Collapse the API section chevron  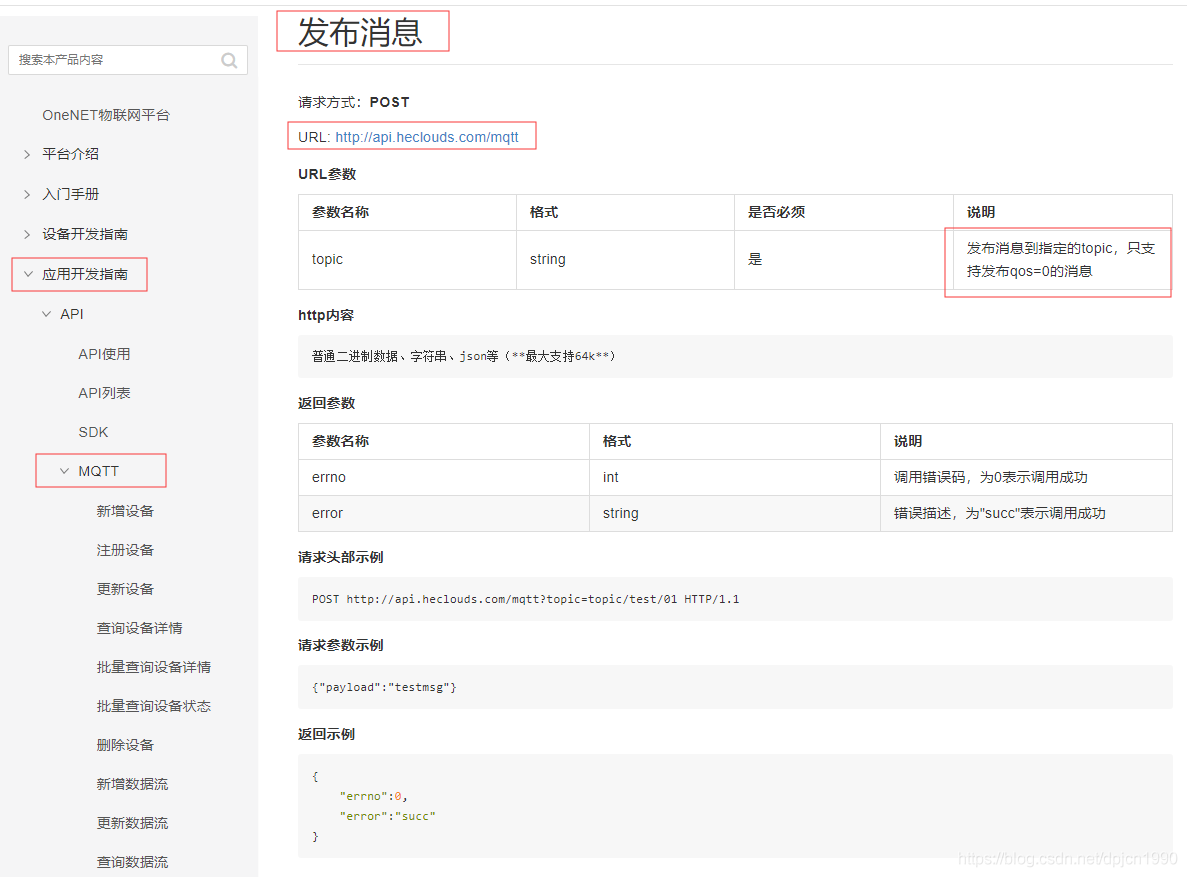pos(46,314)
